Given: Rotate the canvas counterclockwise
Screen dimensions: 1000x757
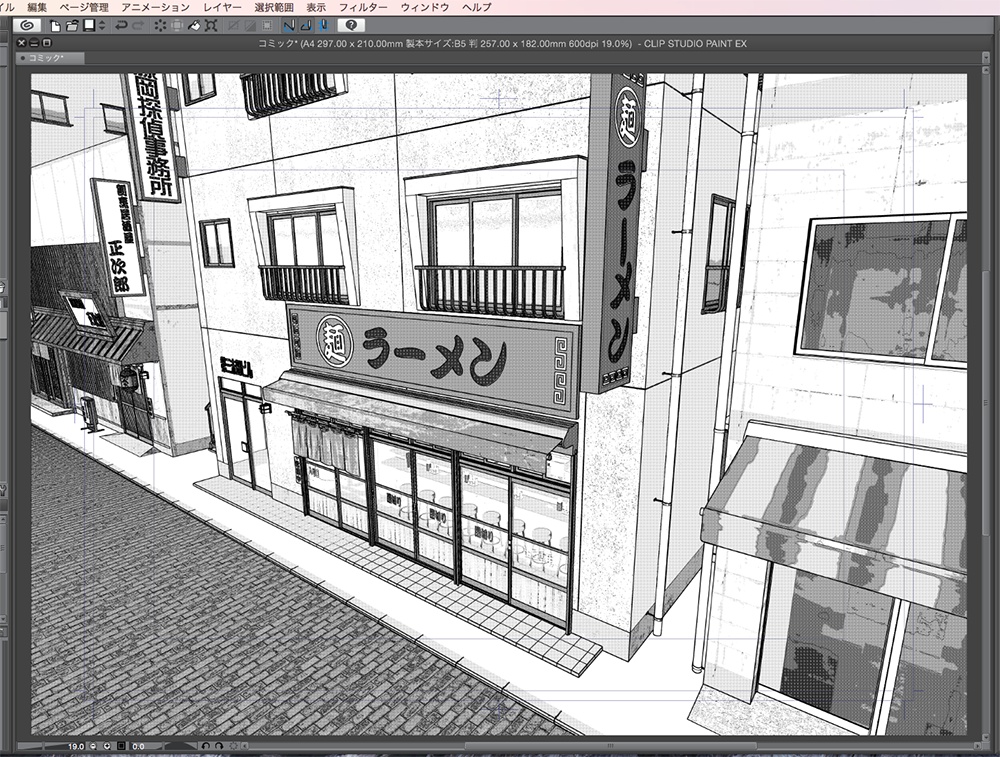Looking at the screenshot, I should tap(207, 745).
